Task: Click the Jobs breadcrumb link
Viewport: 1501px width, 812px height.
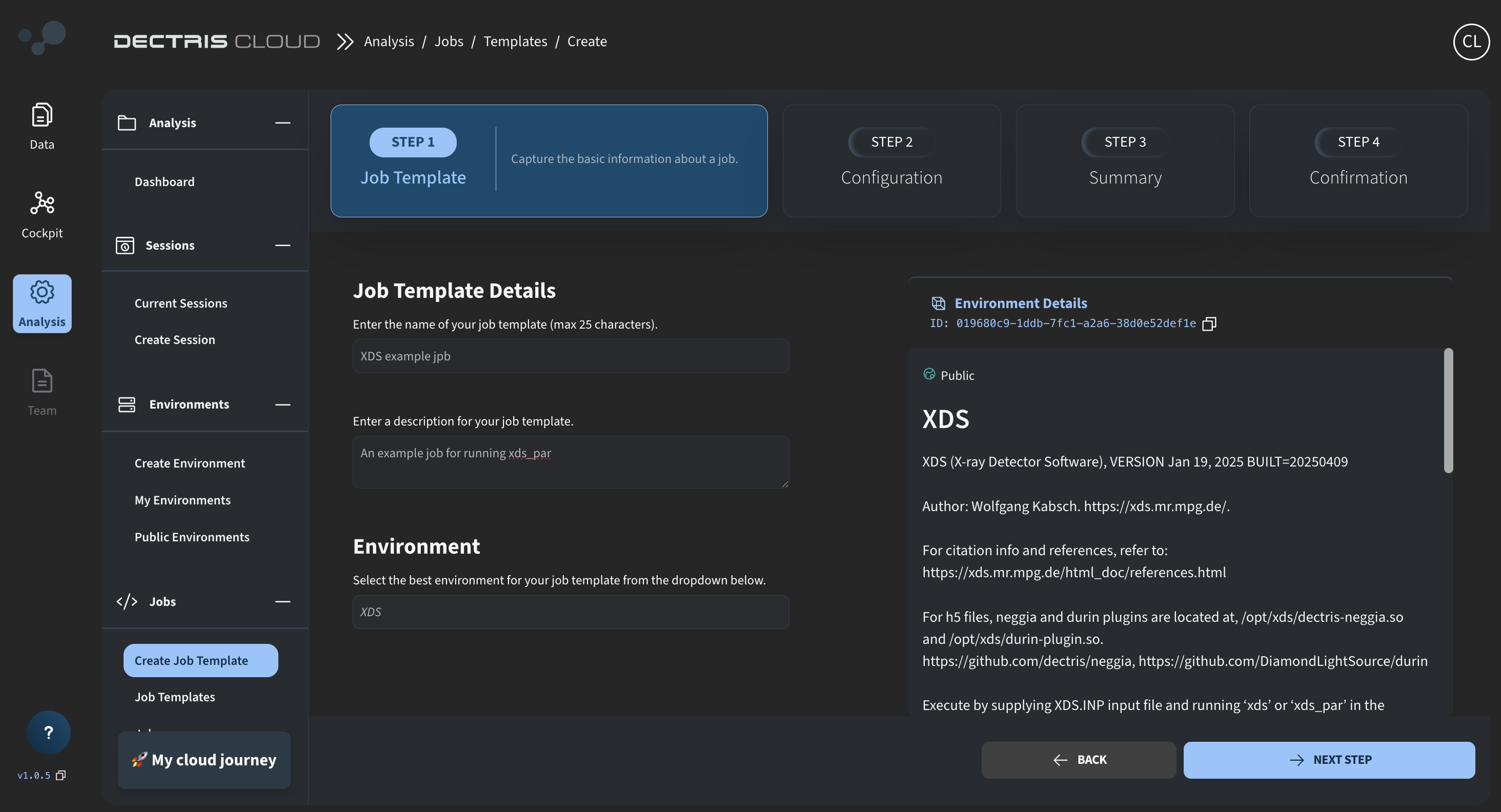Action: 449,42
